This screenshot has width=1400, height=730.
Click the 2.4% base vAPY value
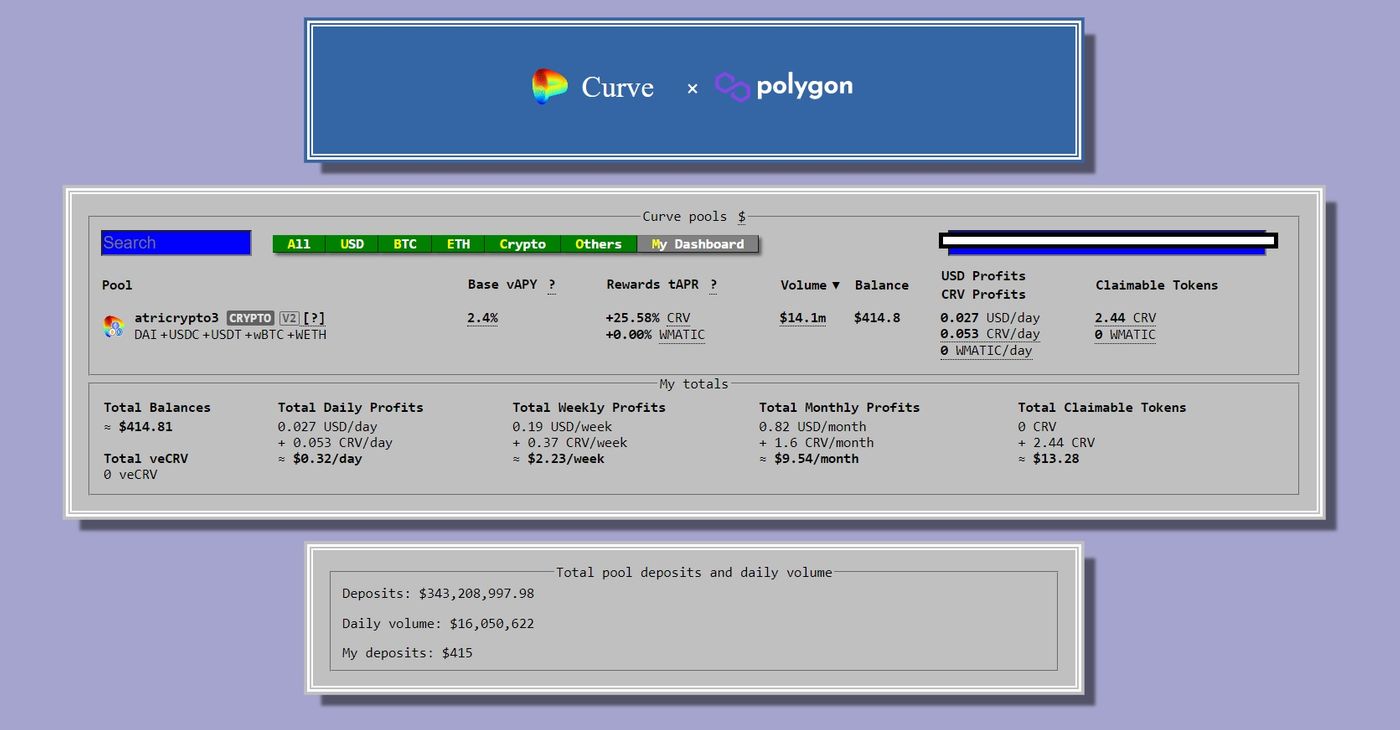pos(482,318)
